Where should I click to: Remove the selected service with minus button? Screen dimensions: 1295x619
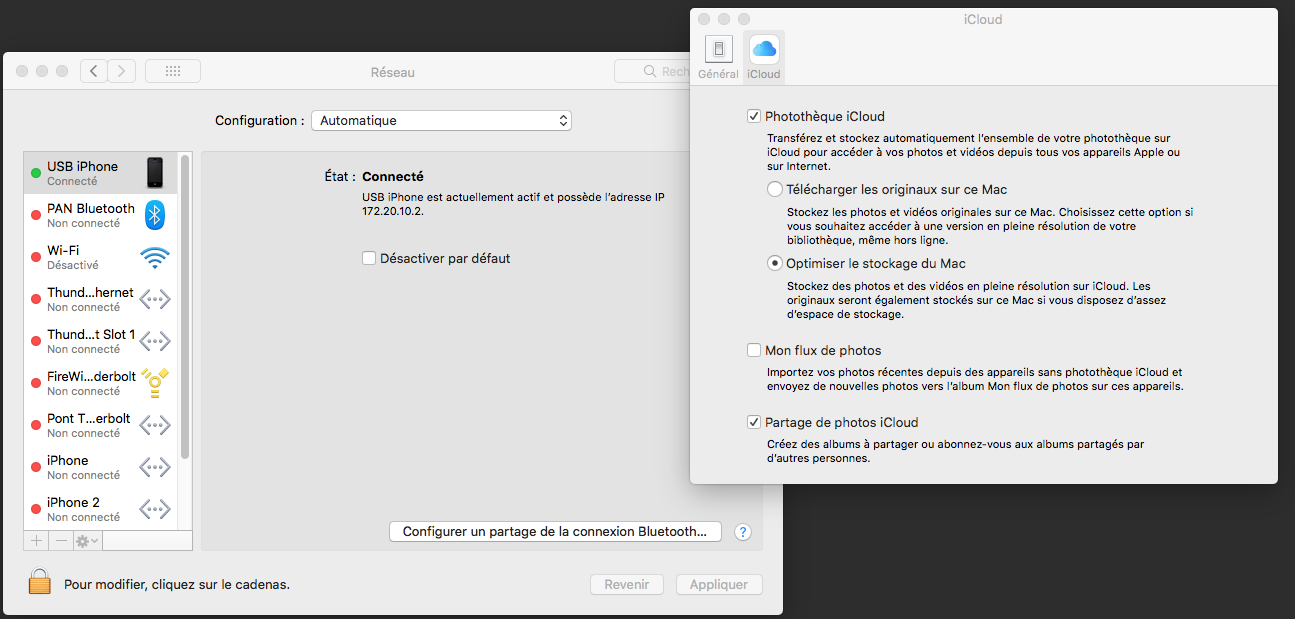[61, 541]
